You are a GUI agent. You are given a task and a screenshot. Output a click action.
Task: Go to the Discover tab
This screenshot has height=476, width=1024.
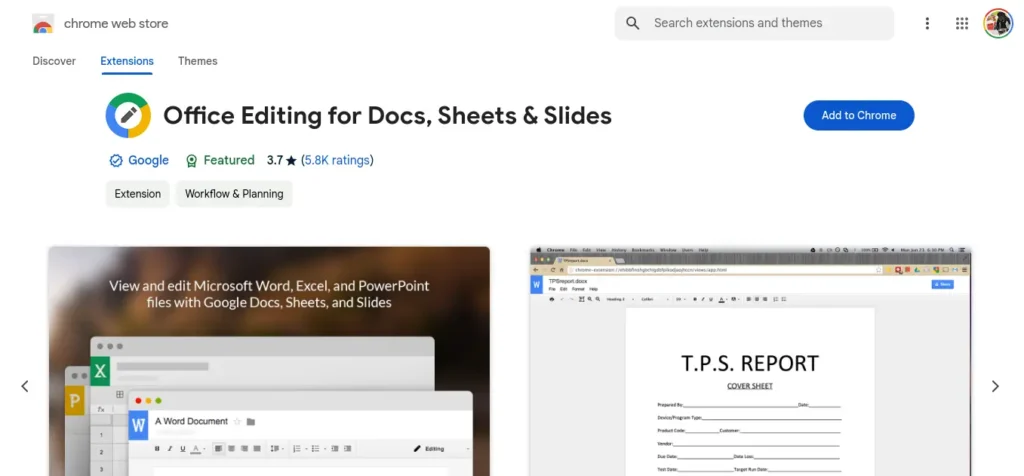click(54, 61)
